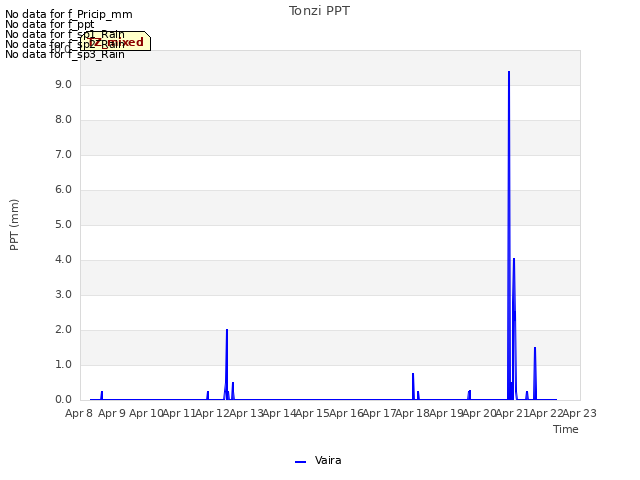Click the 3.0 y-axis tick label

pos(63,295)
